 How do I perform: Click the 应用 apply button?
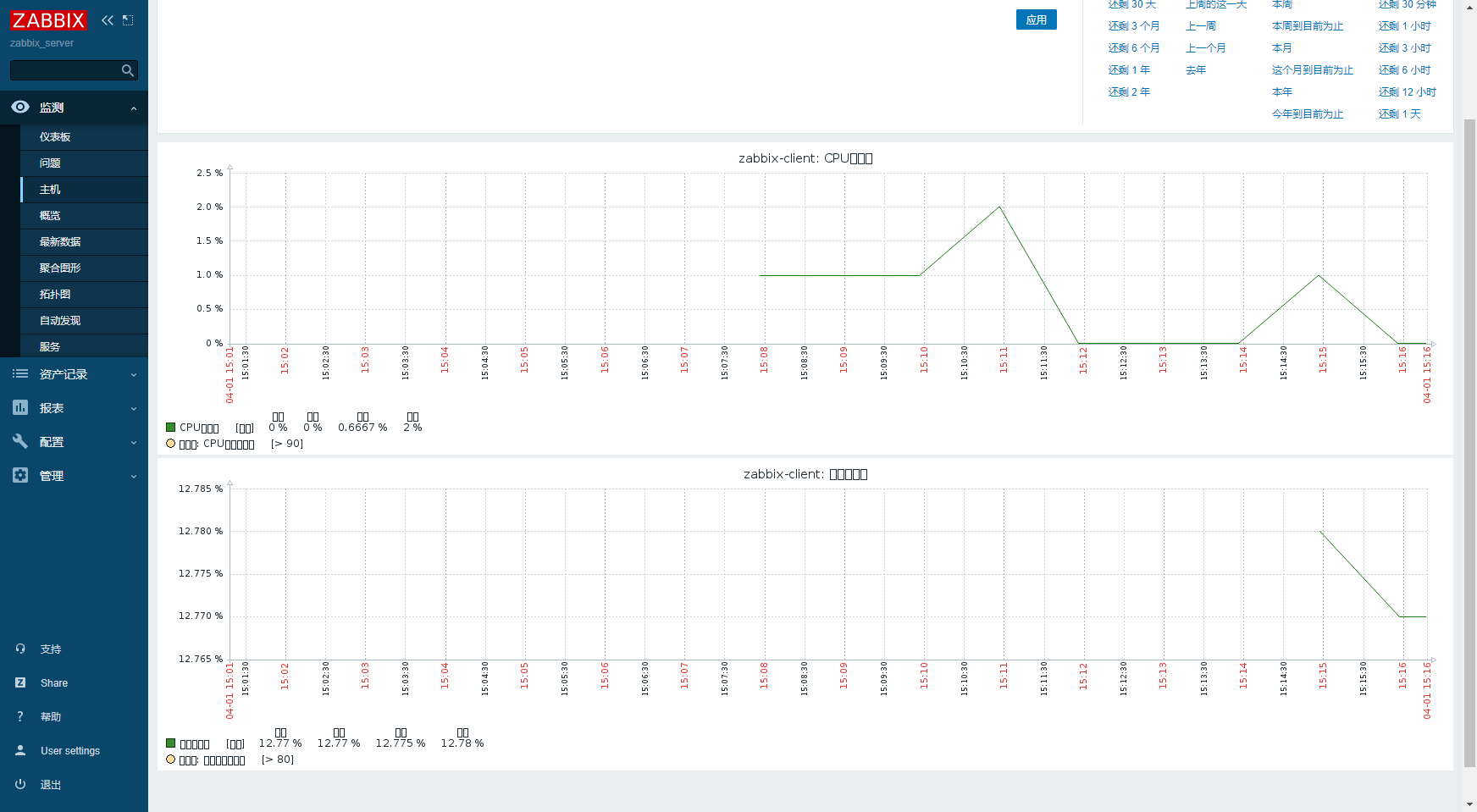coord(1037,19)
